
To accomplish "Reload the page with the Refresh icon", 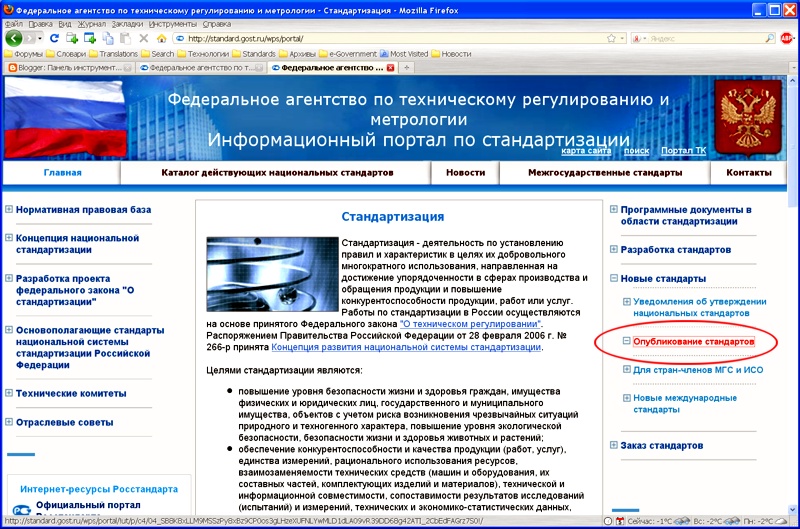I will point(54,38).
